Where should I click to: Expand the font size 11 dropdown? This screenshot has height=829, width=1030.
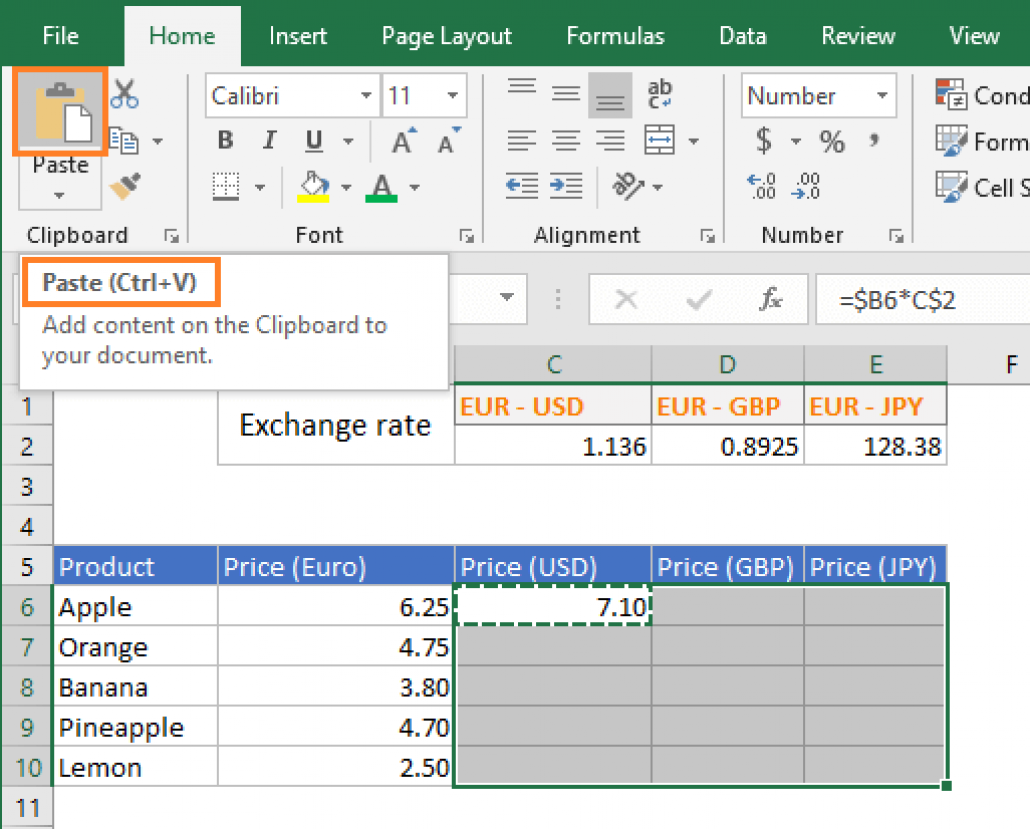tap(453, 96)
